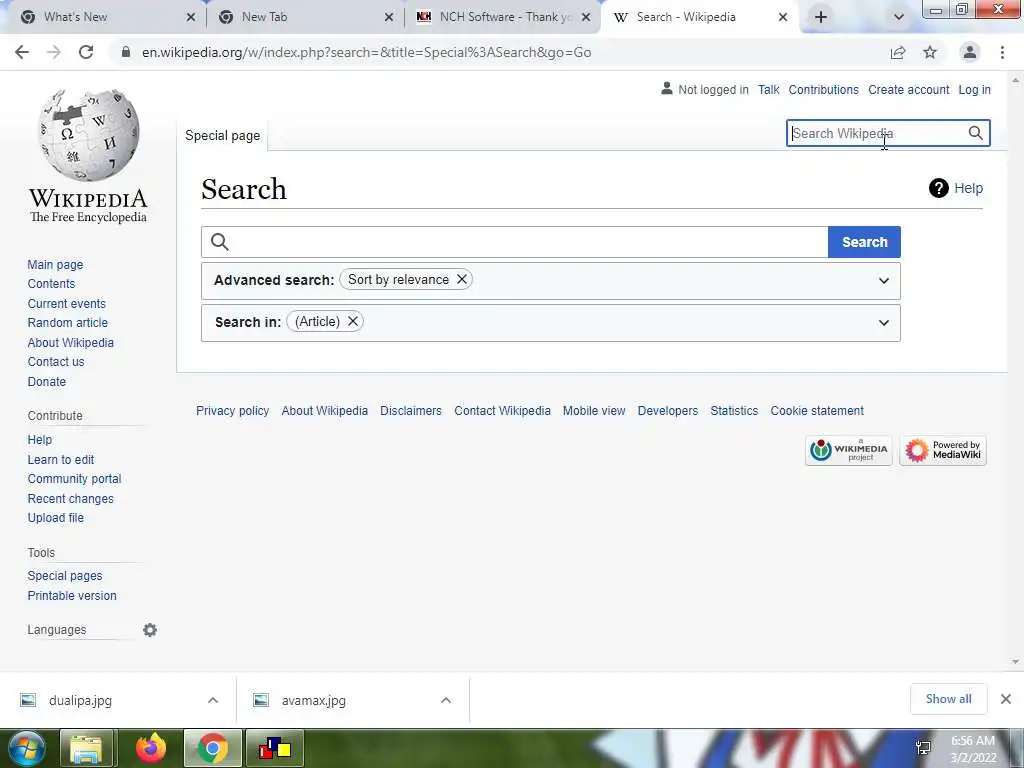Open the Contributions link
The image size is (1024, 768).
tap(824, 90)
